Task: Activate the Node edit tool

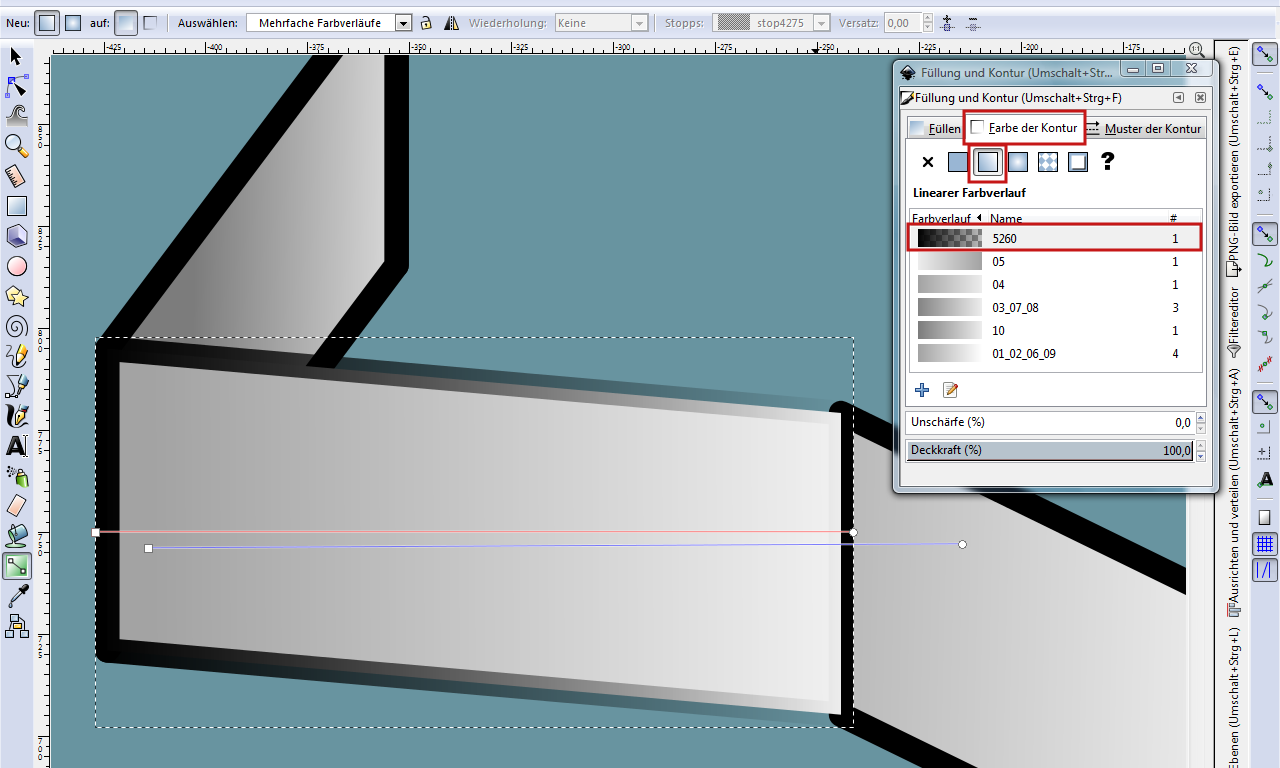Action: (x=16, y=86)
